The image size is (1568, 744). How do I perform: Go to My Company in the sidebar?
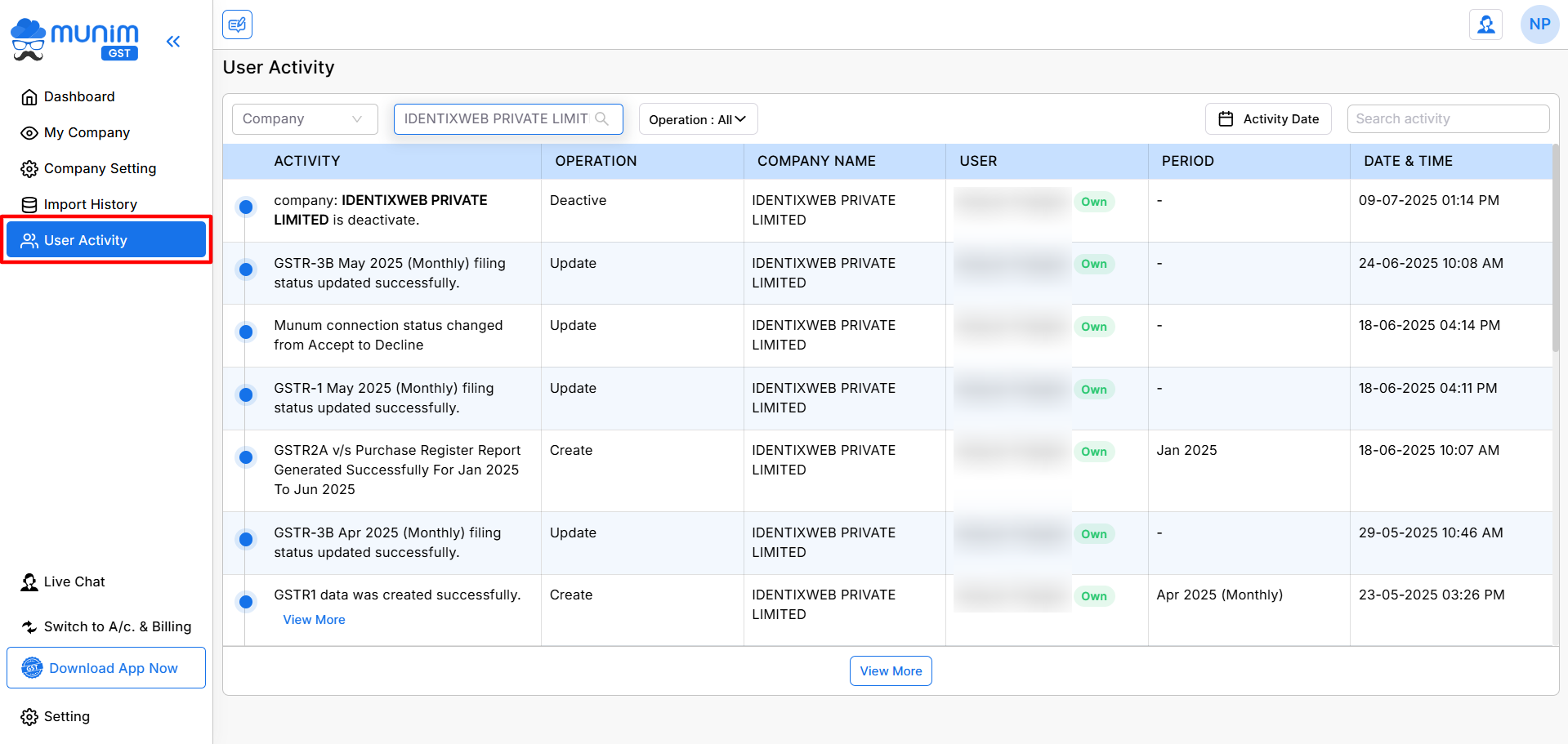click(x=106, y=133)
